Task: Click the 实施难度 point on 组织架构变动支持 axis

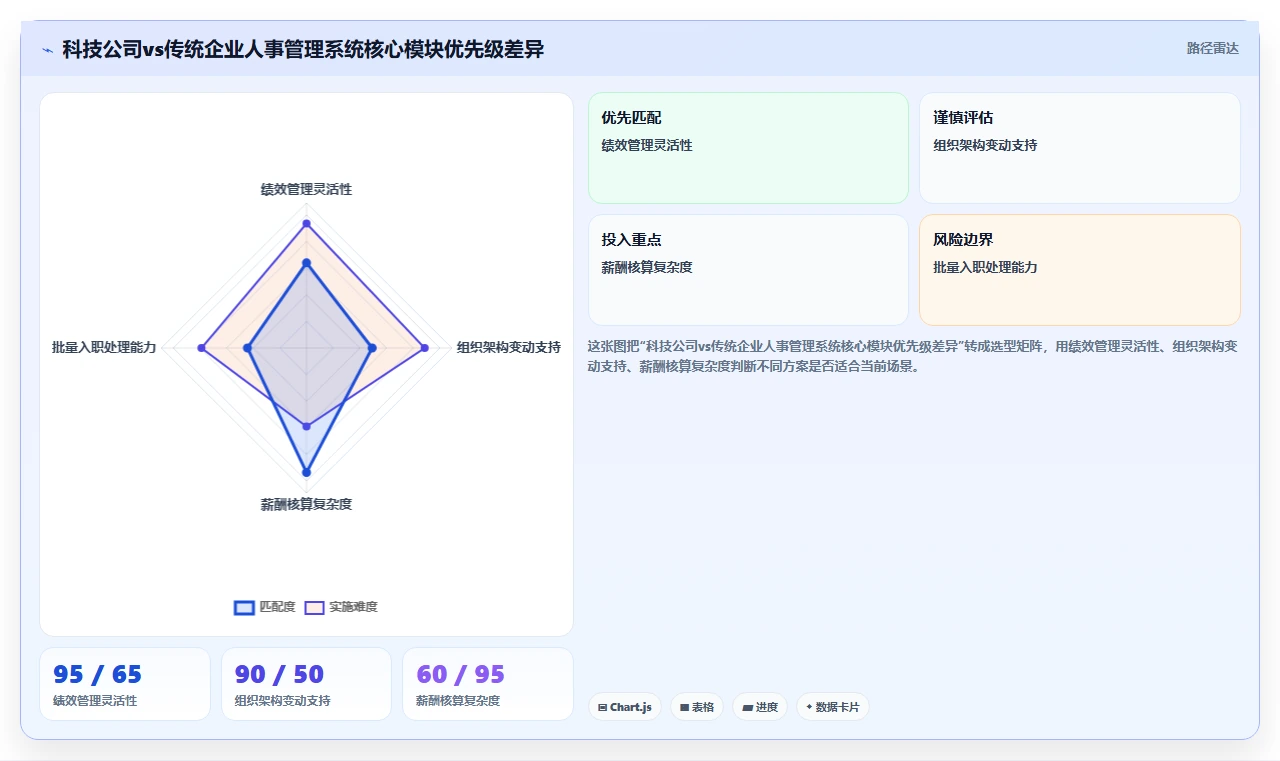Action: (x=424, y=348)
